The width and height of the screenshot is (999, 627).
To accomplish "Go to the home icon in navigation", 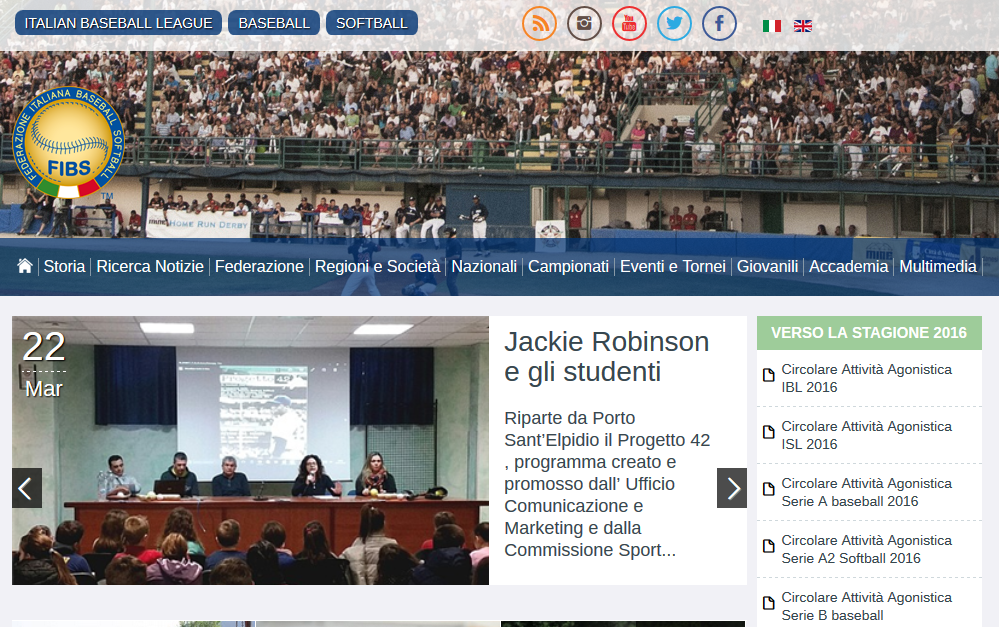I will click(25, 266).
